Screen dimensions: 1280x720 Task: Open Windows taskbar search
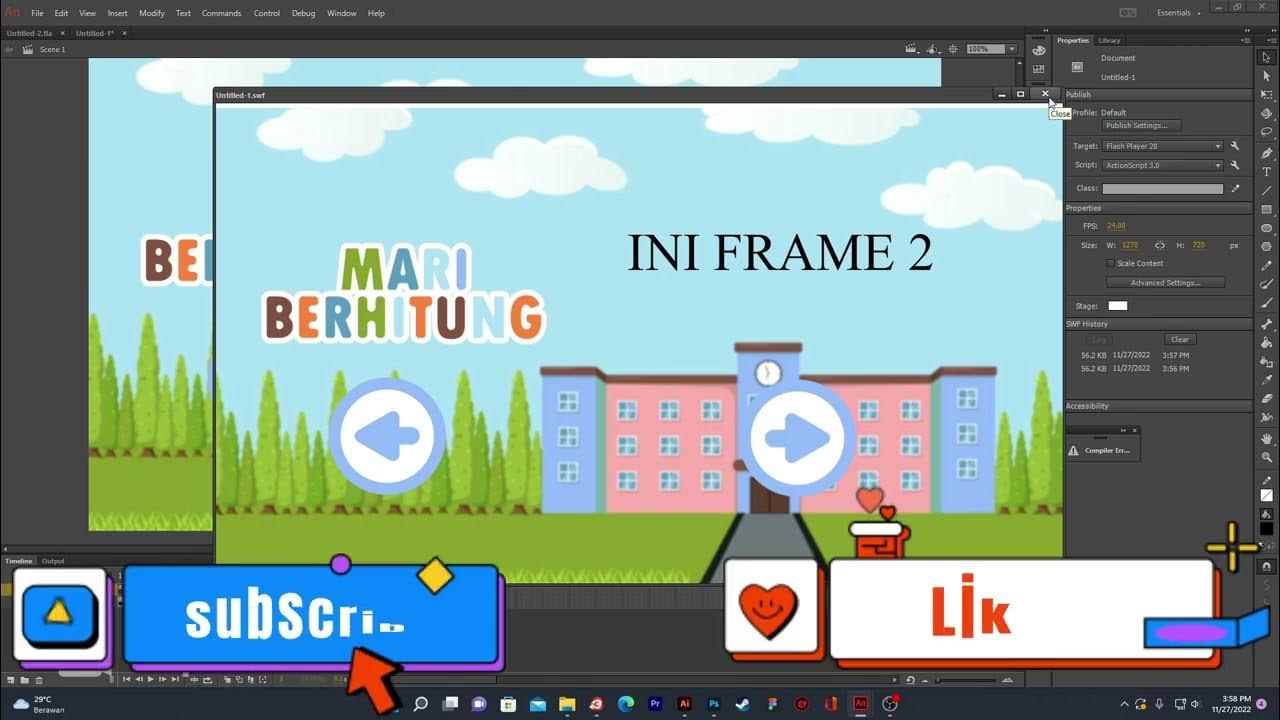click(421, 704)
